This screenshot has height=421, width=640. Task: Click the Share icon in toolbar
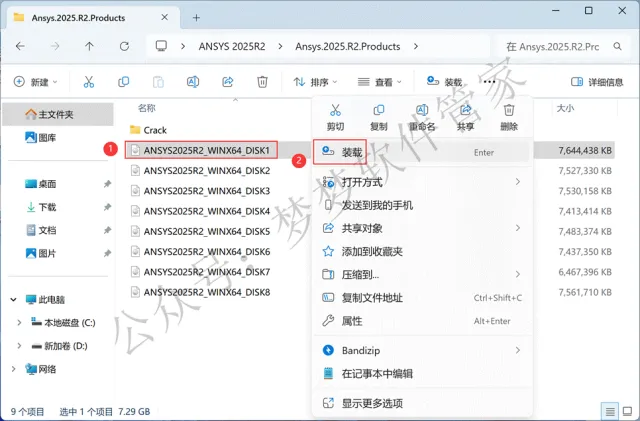pyautogui.click(x=227, y=82)
